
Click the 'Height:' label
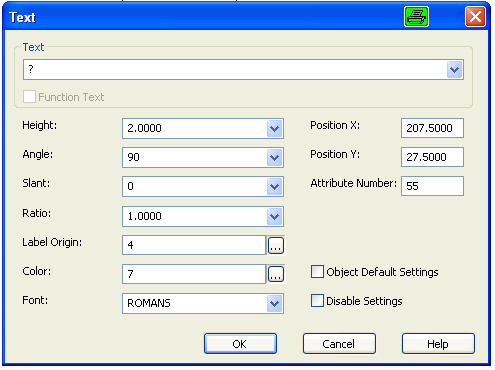[x=40, y=125]
